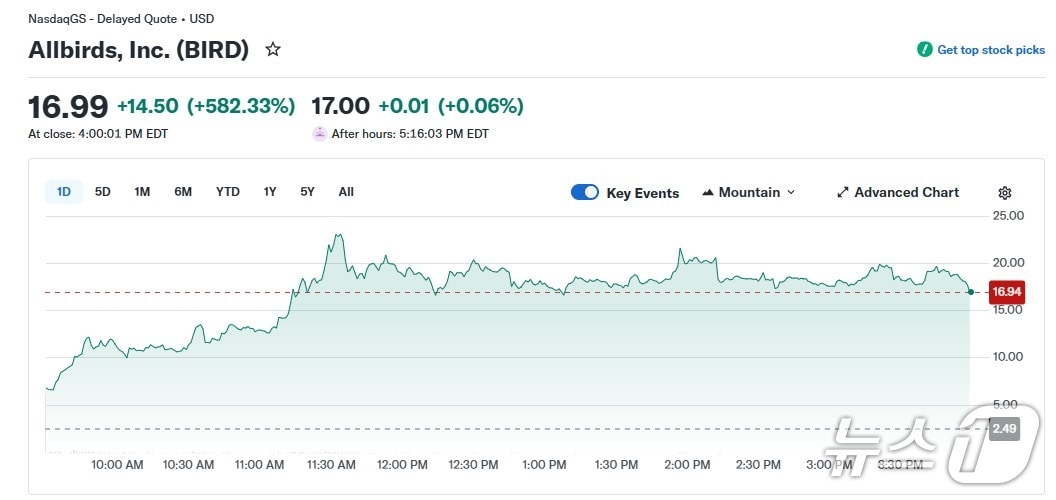Add BIRD to watchlist with star icon
This screenshot has width=1056, height=500.
point(272,50)
